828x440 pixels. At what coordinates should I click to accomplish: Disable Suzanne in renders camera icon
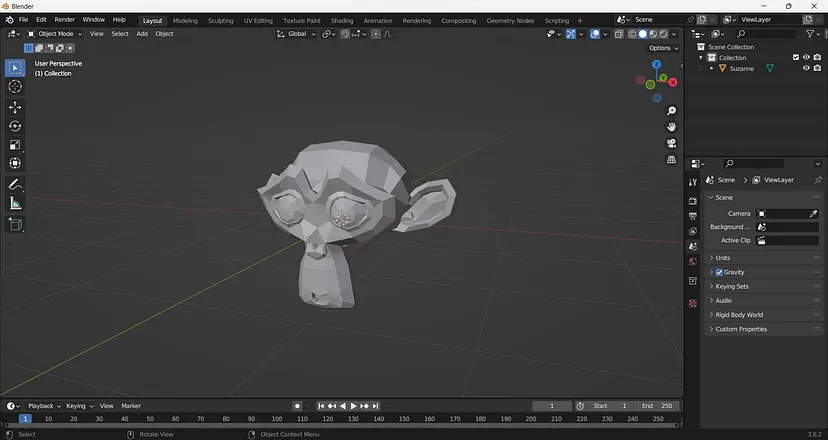click(x=817, y=68)
